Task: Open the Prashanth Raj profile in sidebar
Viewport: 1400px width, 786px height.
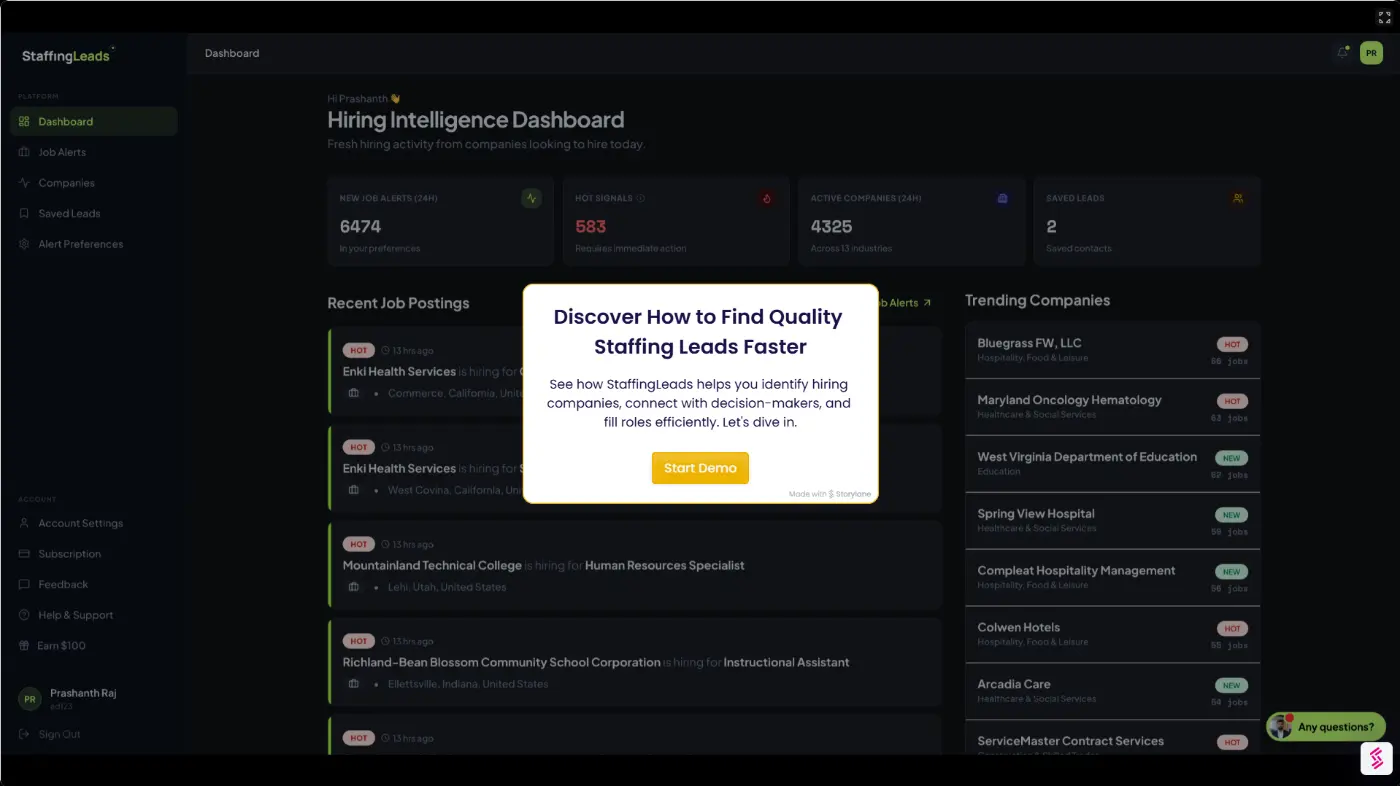Action: pyautogui.click(x=94, y=699)
